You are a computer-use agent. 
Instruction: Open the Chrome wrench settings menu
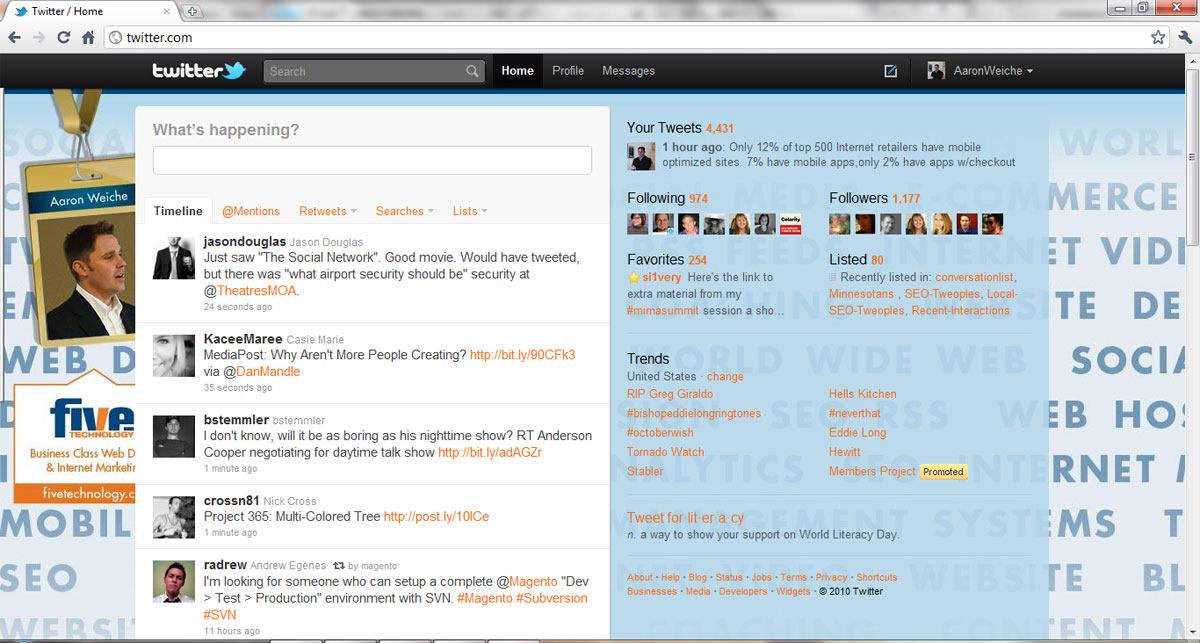coord(1185,37)
